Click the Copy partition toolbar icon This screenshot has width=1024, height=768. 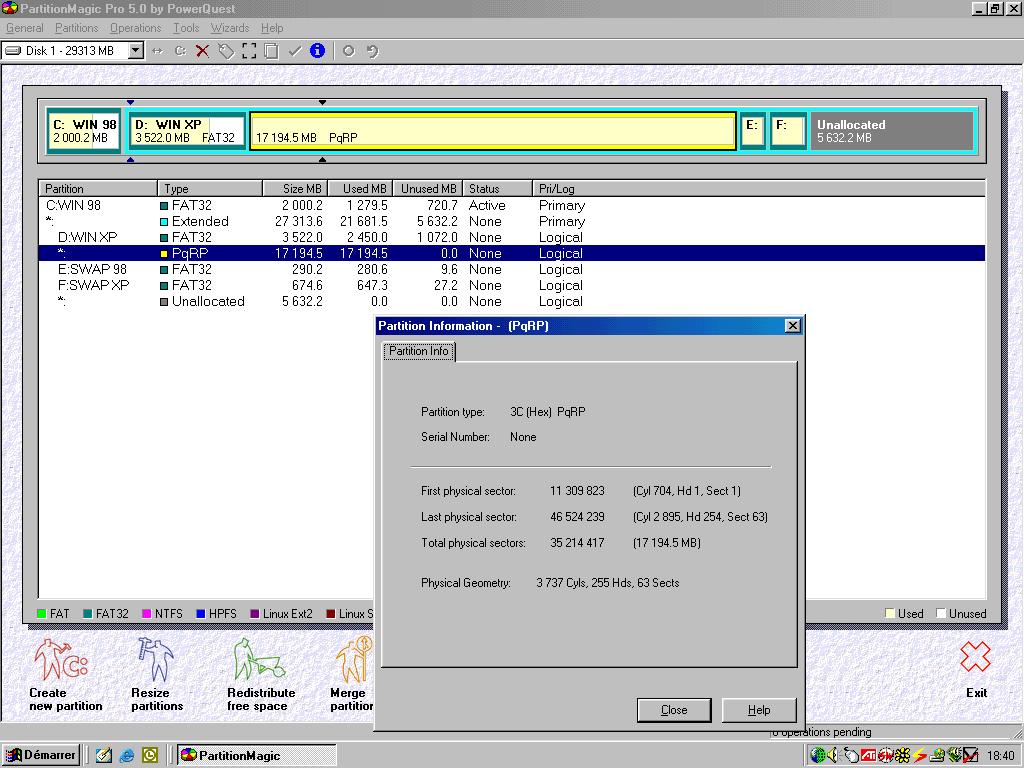pyautogui.click(x=272, y=51)
